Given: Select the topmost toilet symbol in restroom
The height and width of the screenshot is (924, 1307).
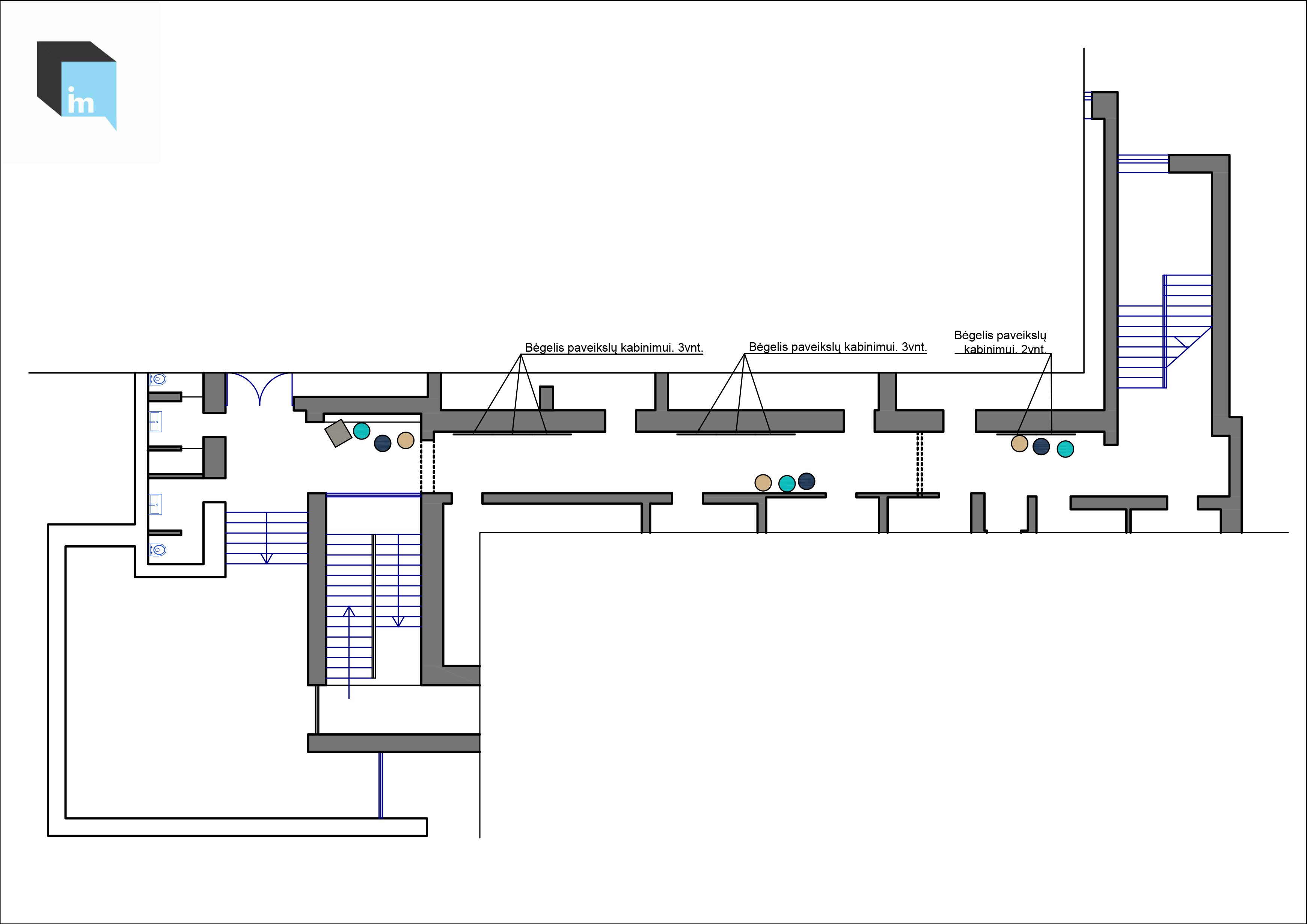Looking at the screenshot, I should tap(158, 379).
